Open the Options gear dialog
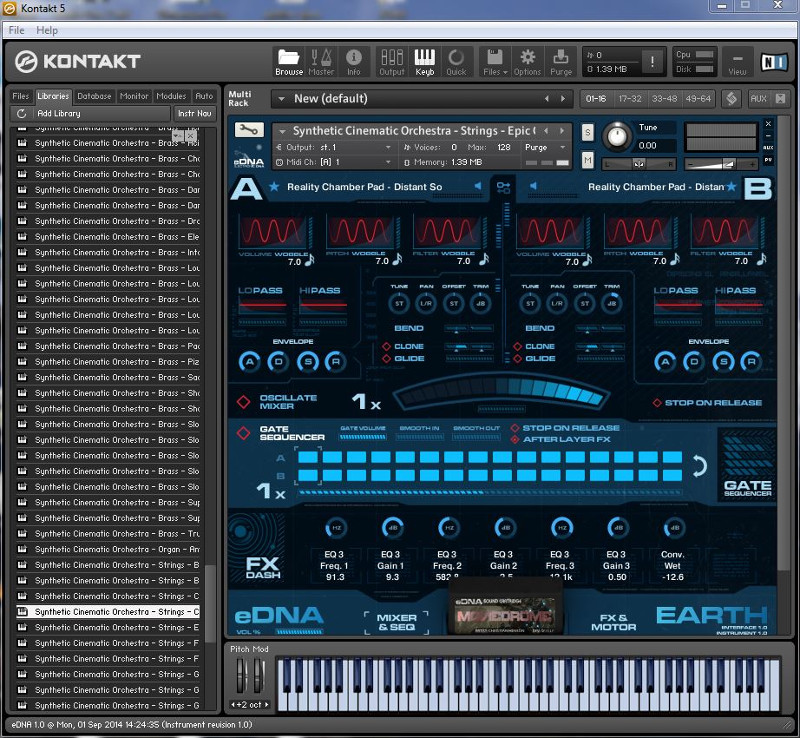 coord(527,62)
